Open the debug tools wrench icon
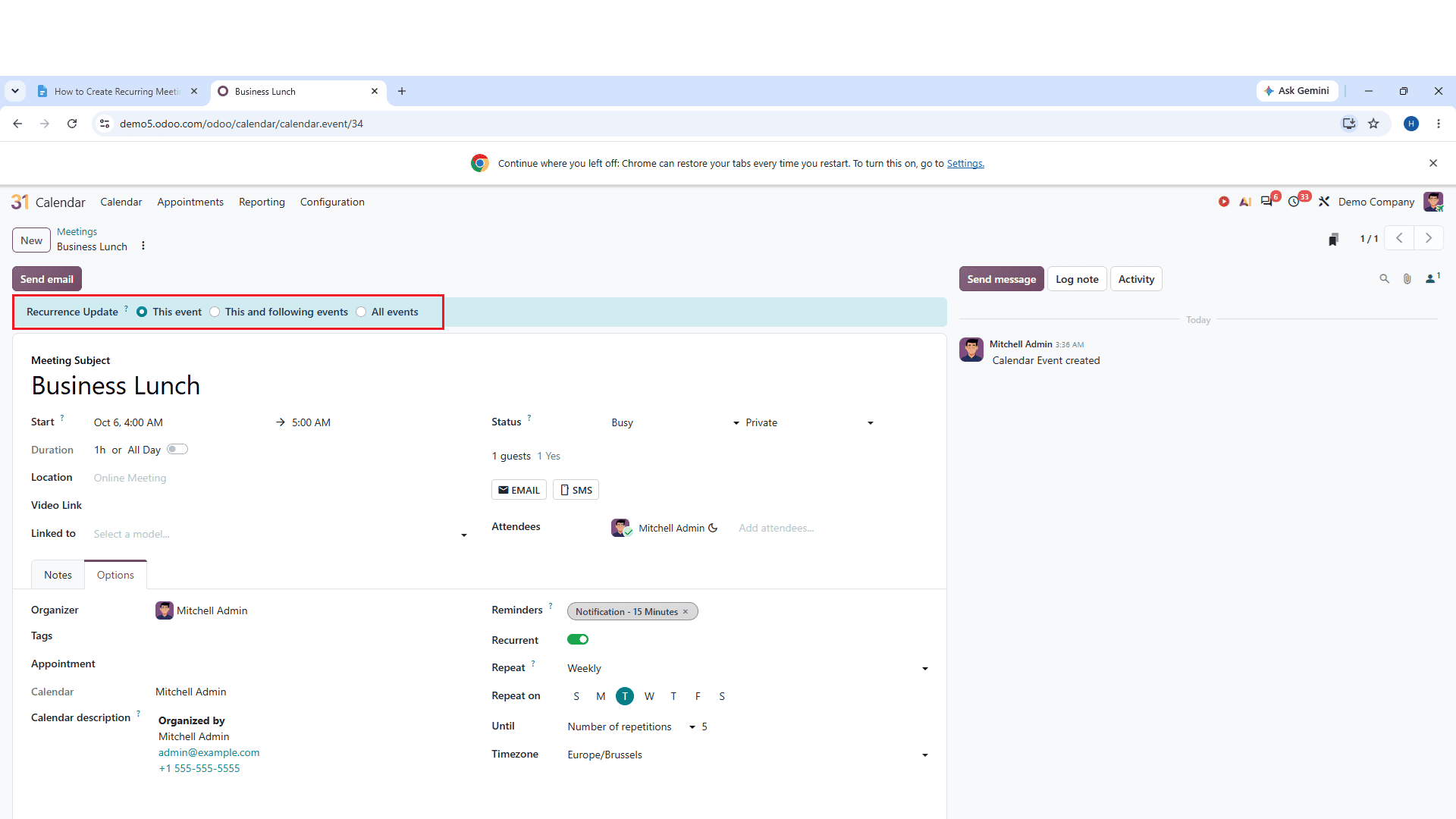Screen dimensions: 1456x819 [1324, 202]
